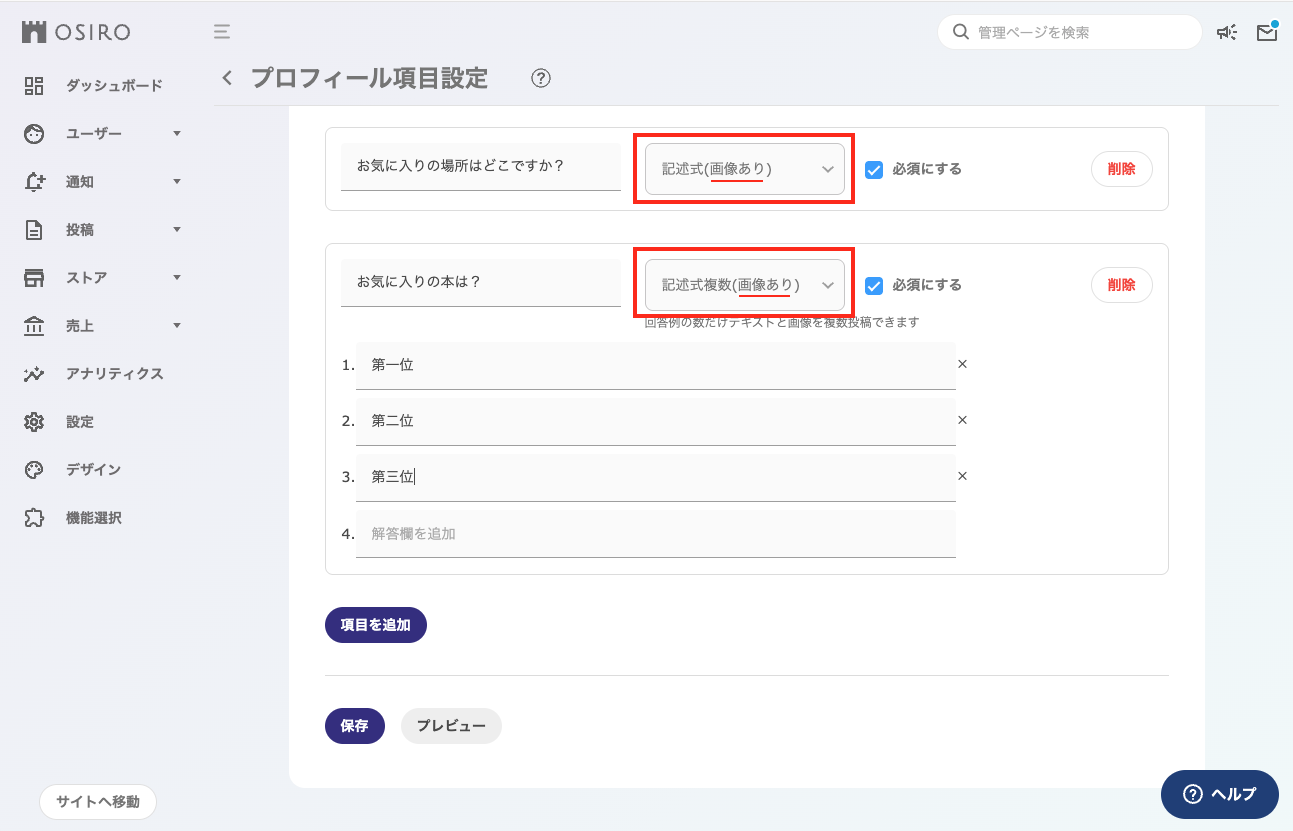Open the announcements megaphone icon
1293x831 pixels.
point(1226,33)
